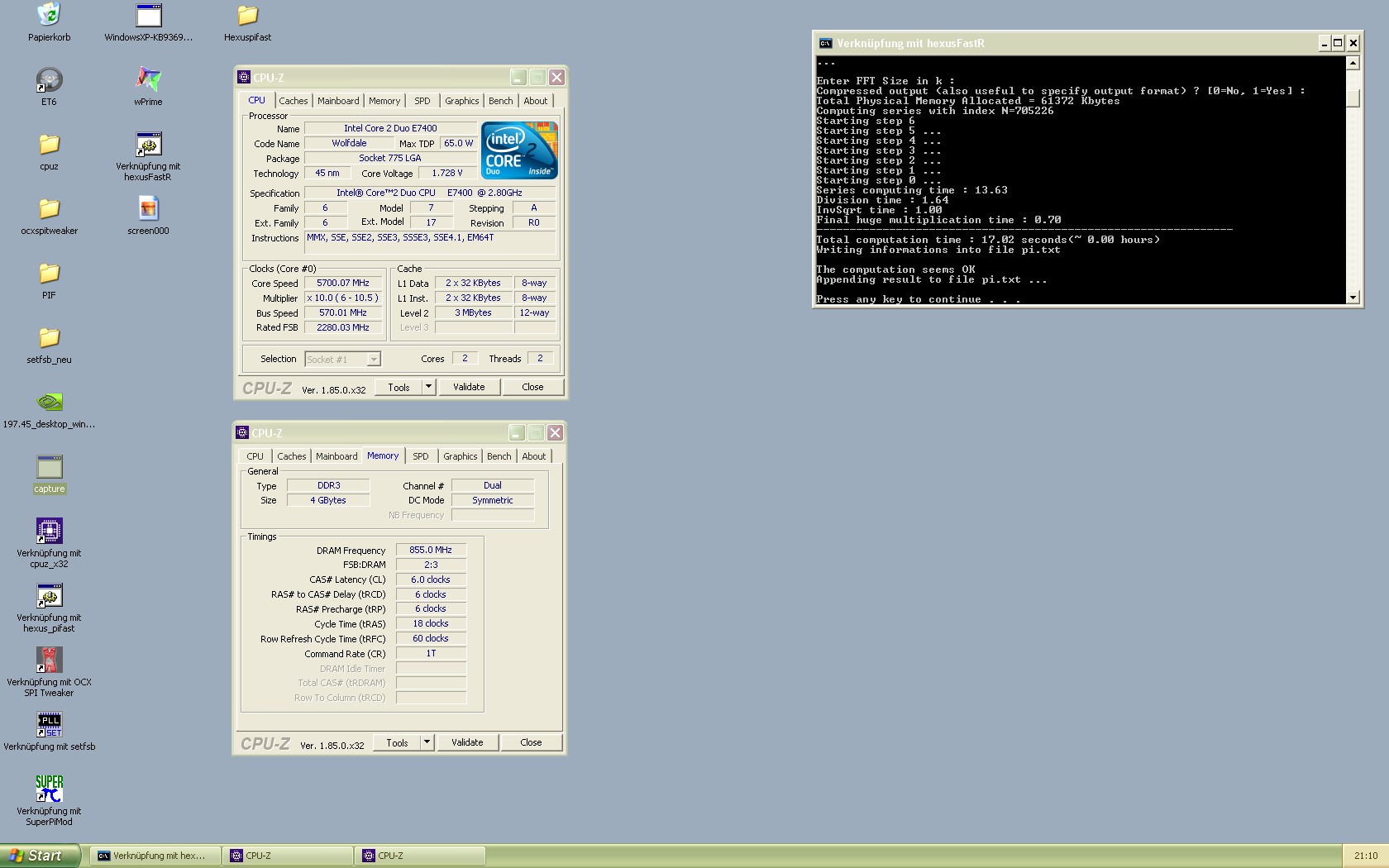Activate the first CPU-Z taskbar button
This screenshot has height=868, width=1389.
[289, 856]
